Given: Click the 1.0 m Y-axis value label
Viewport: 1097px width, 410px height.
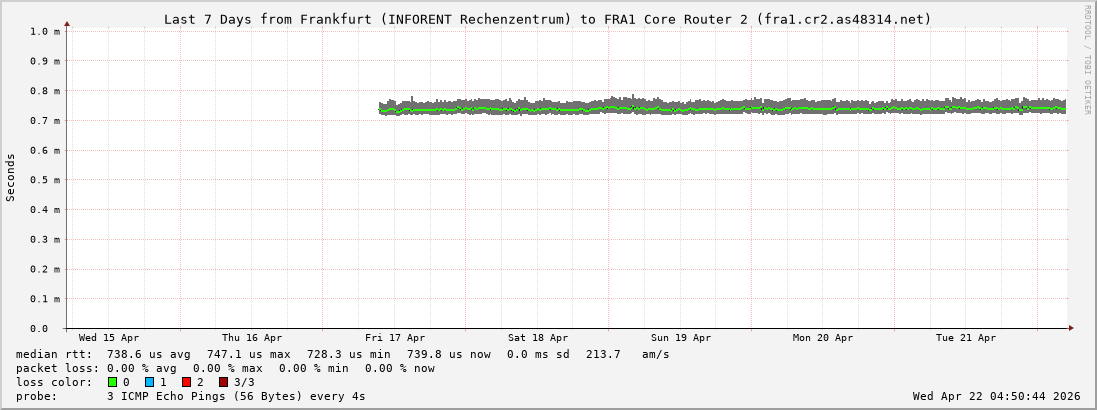Looking at the screenshot, I should [44, 31].
